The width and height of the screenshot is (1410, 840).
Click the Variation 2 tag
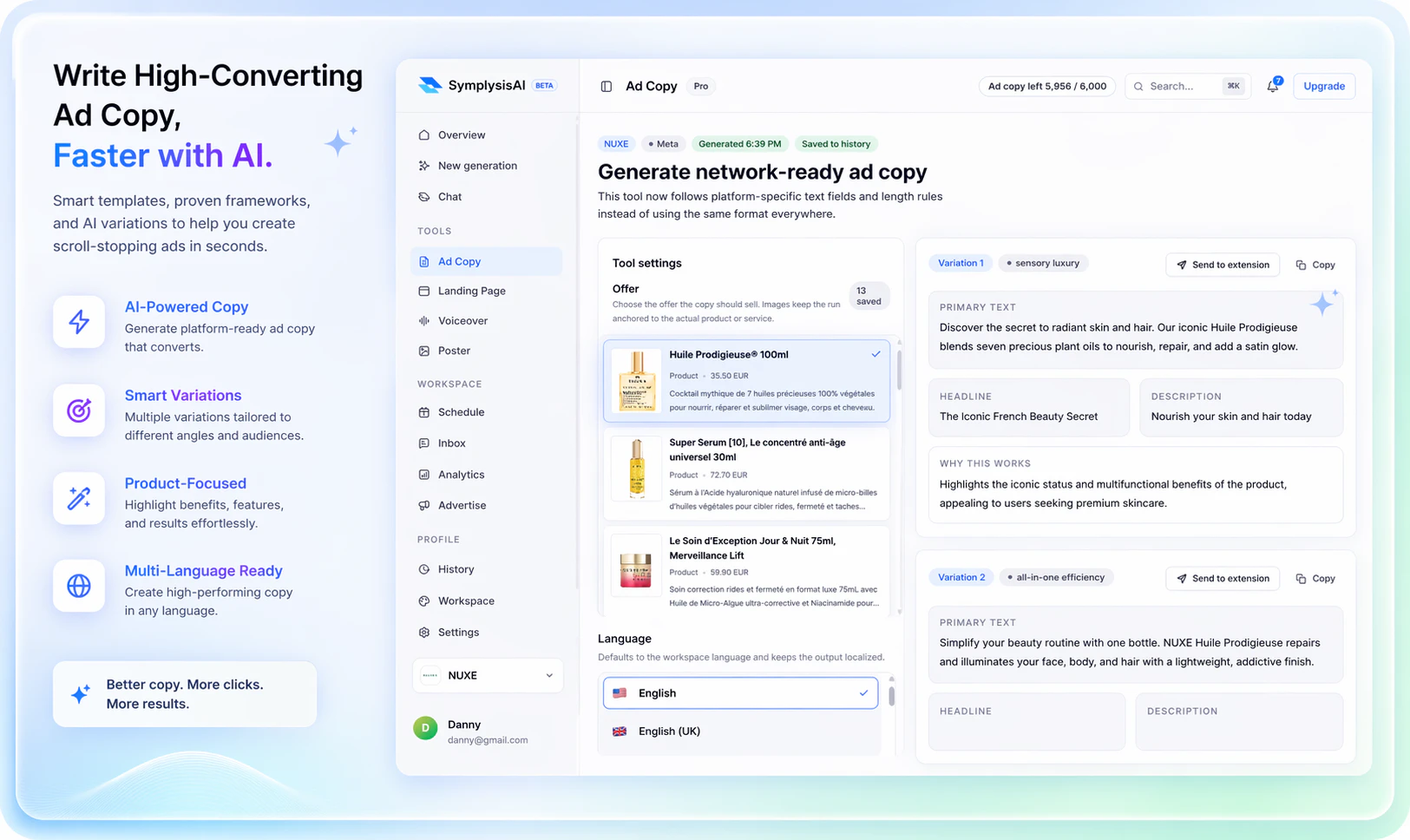pyautogui.click(x=961, y=577)
